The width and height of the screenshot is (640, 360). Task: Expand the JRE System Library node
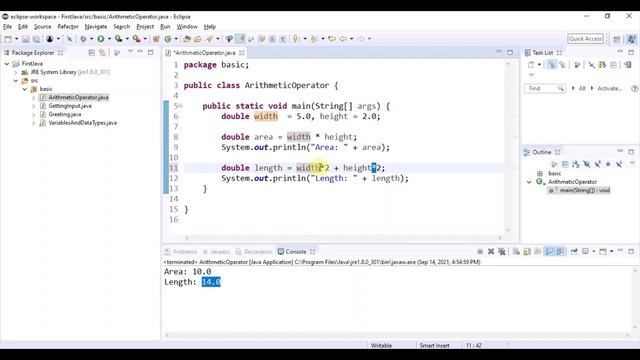[16, 72]
